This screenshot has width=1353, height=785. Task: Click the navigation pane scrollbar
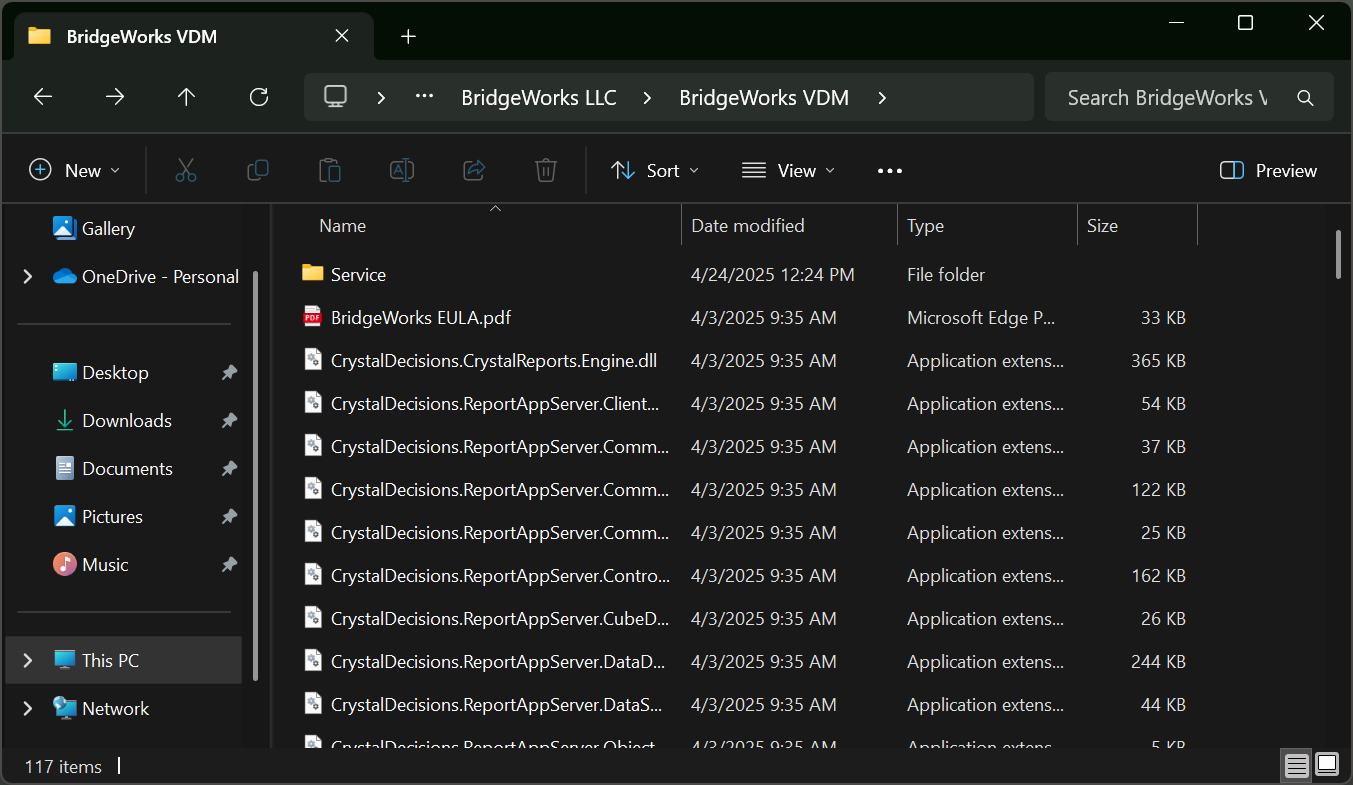(256, 475)
